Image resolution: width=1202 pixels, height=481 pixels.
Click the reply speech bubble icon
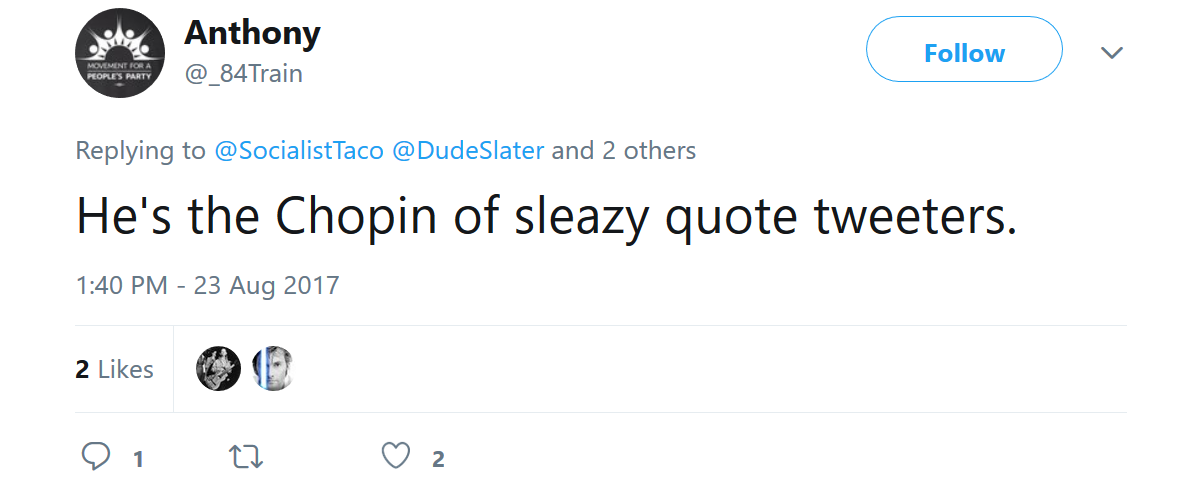point(95,457)
